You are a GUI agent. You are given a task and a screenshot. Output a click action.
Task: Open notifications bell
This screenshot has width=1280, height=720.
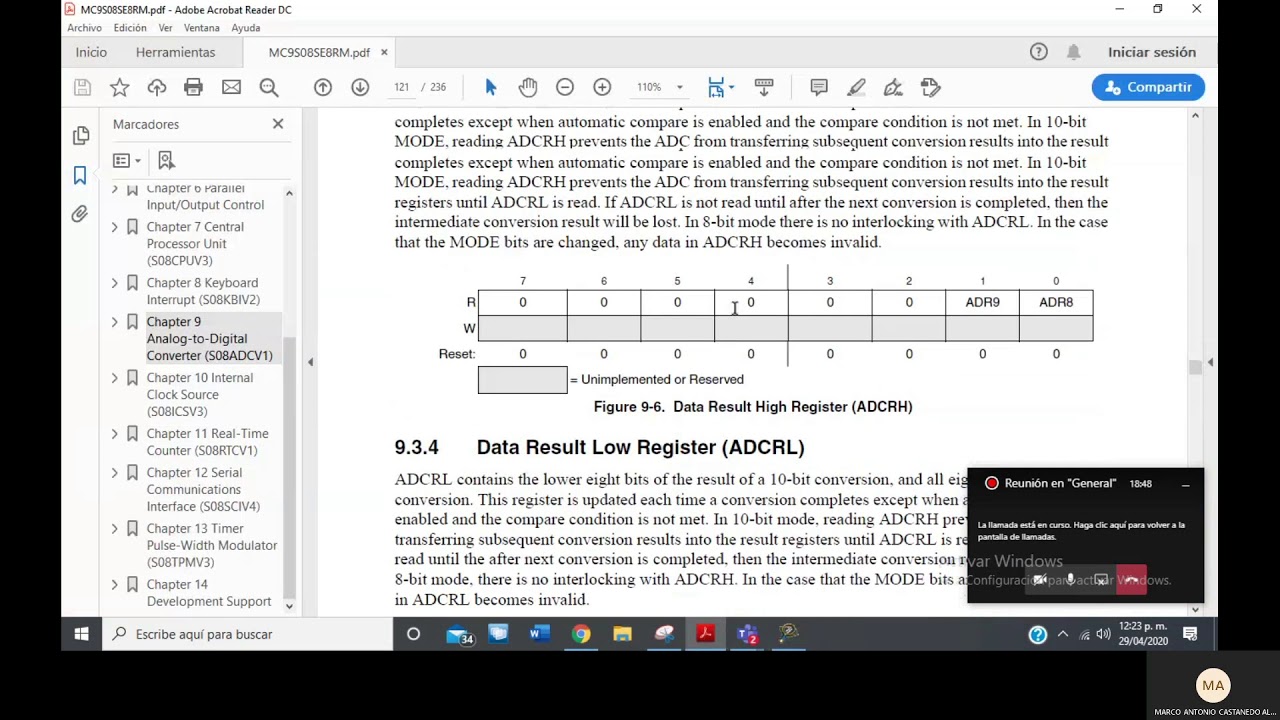pos(1074,52)
